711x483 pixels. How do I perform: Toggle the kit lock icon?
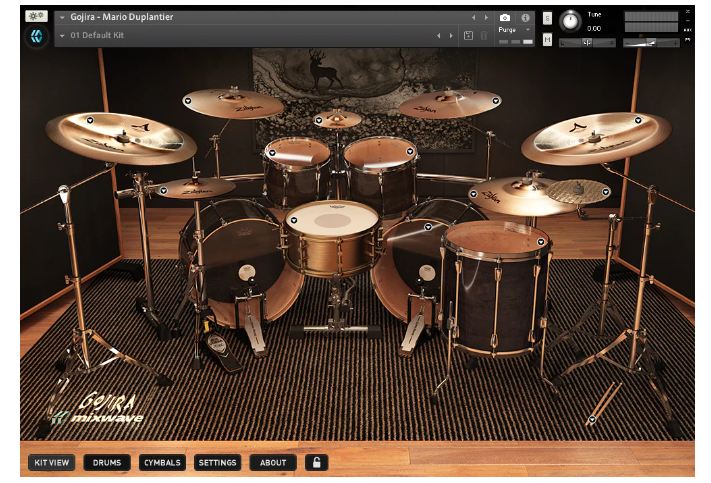point(317,463)
